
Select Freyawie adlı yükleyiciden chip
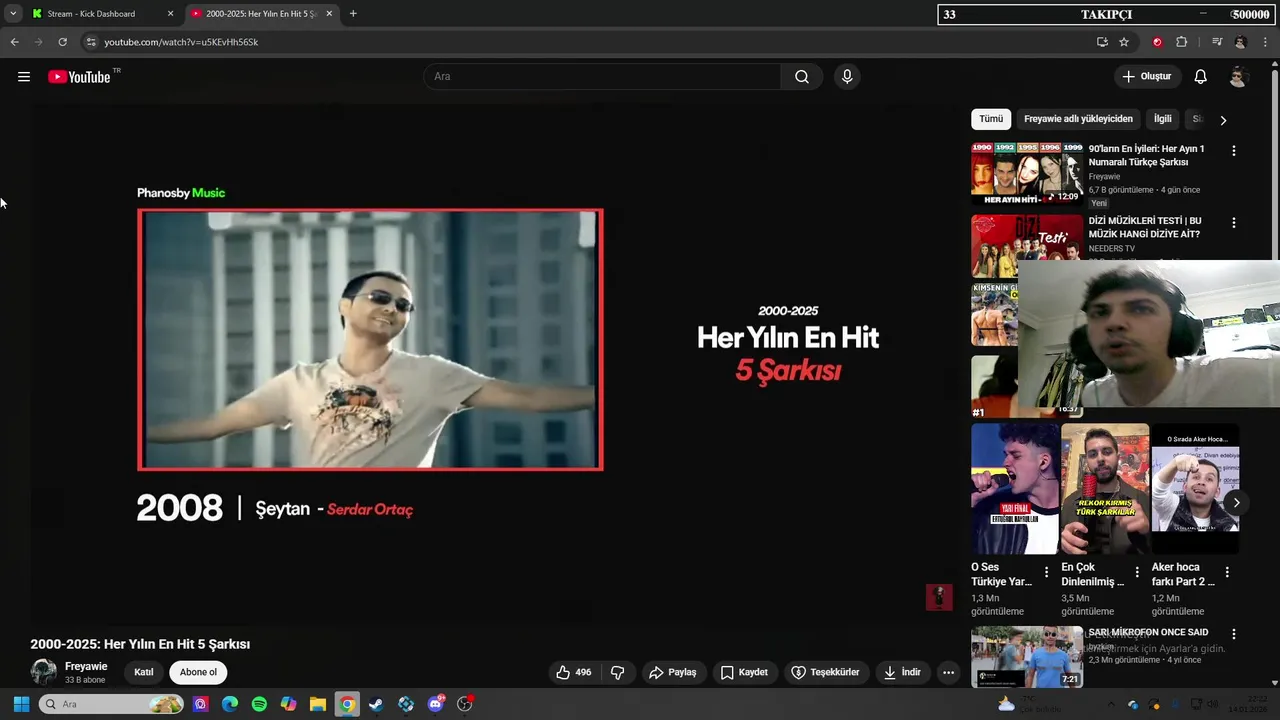tap(1078, 119)
